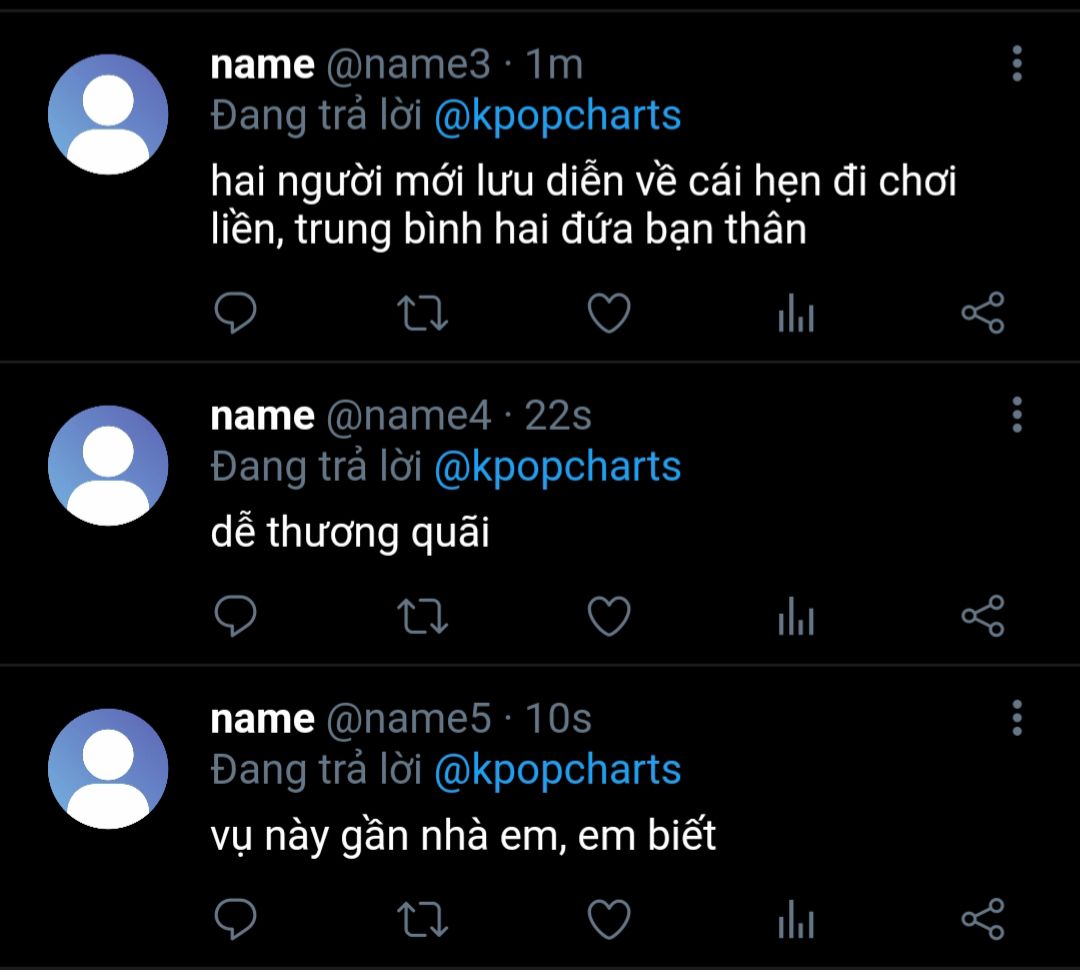Reply to the @name4 tweet
The height and width of the screenshot is (970, 1080).
click(236, 616)
